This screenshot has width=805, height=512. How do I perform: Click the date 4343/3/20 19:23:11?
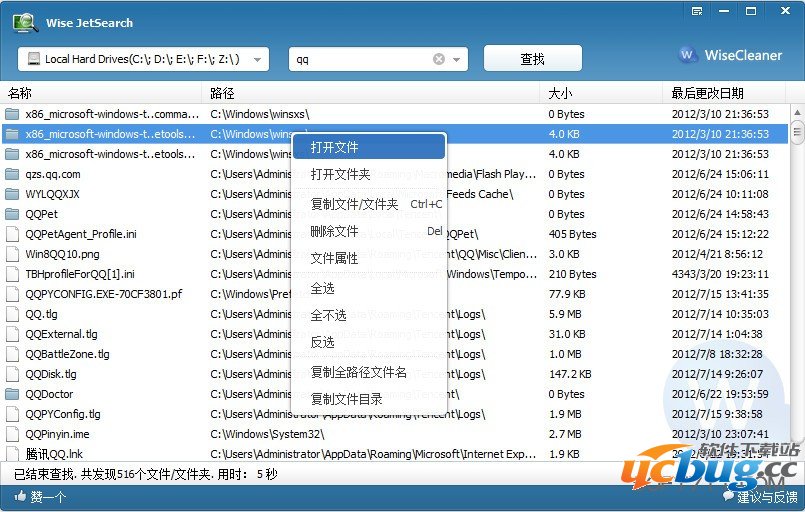point(720,274)
